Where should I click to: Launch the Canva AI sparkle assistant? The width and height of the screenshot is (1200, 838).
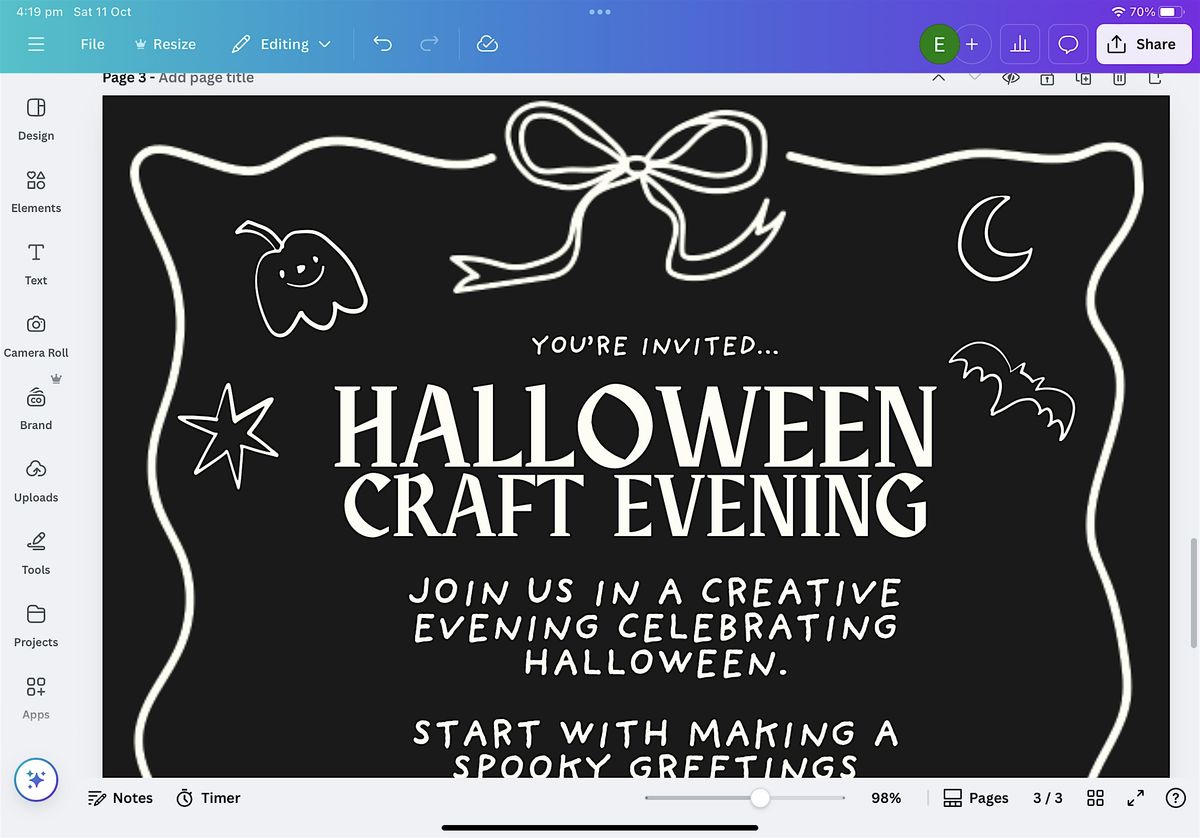click(x=36, y=780)
